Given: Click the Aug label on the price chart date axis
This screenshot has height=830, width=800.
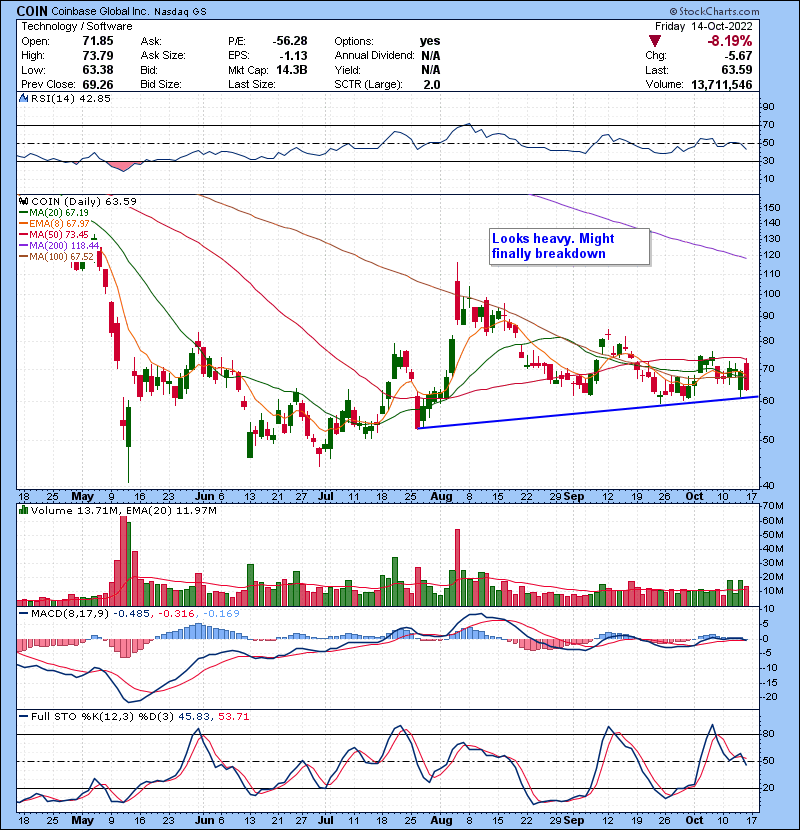Looking at the screenshot, I should point(441,497).
